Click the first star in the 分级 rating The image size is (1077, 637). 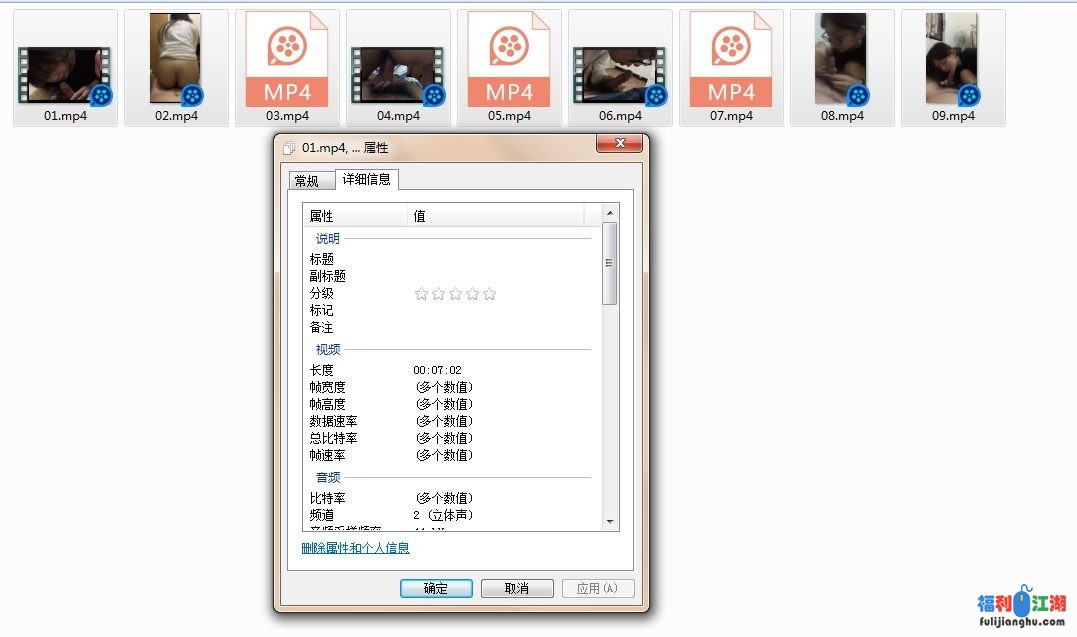click(421, 294)
